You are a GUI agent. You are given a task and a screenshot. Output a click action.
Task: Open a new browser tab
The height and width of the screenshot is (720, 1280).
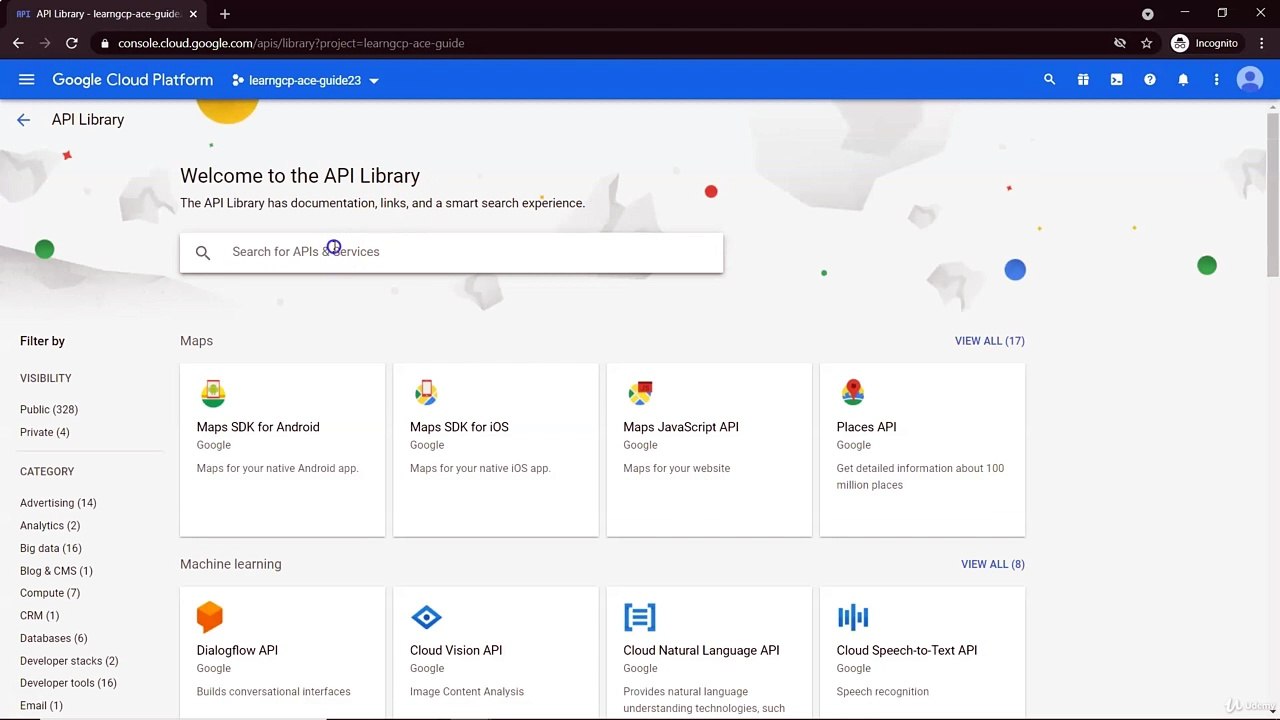[x=225, y=14]
